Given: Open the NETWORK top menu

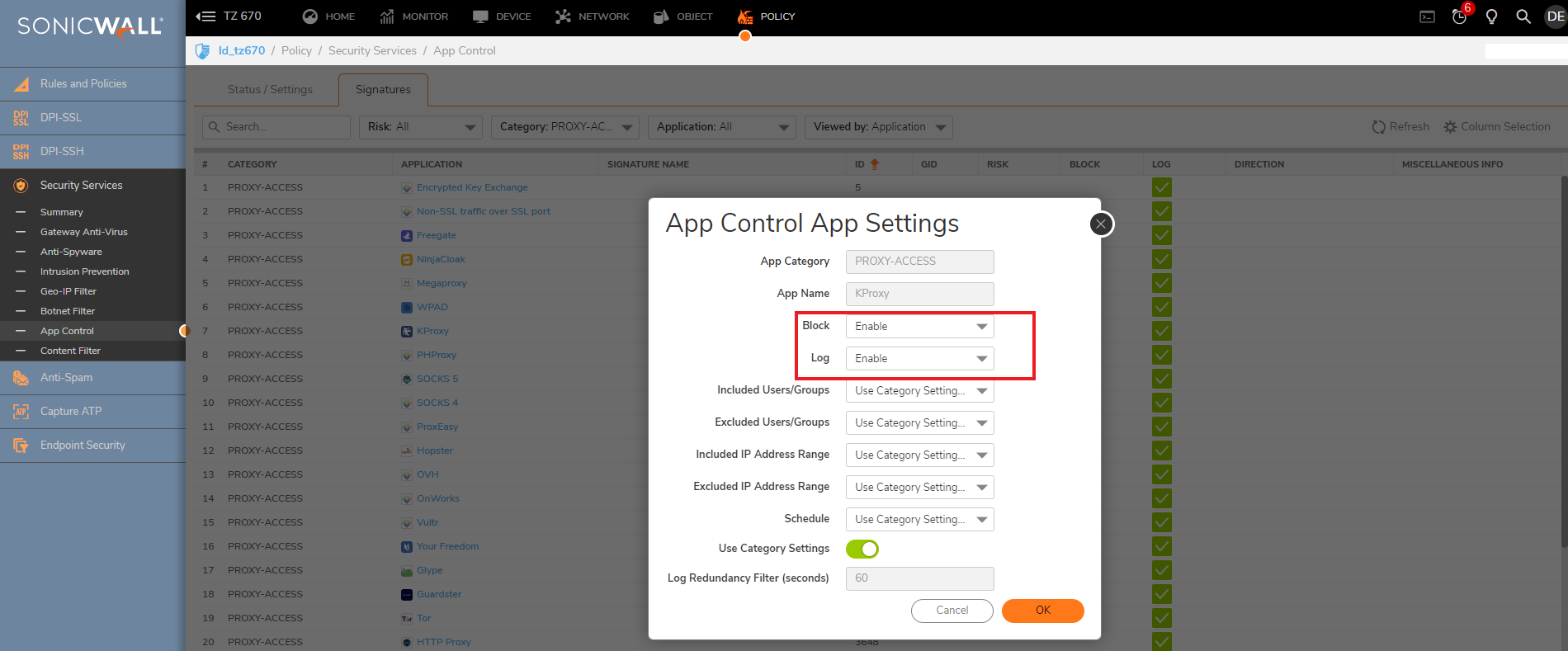Looking at the screenshot, I should pyautogui.click(x=593, y=17).
